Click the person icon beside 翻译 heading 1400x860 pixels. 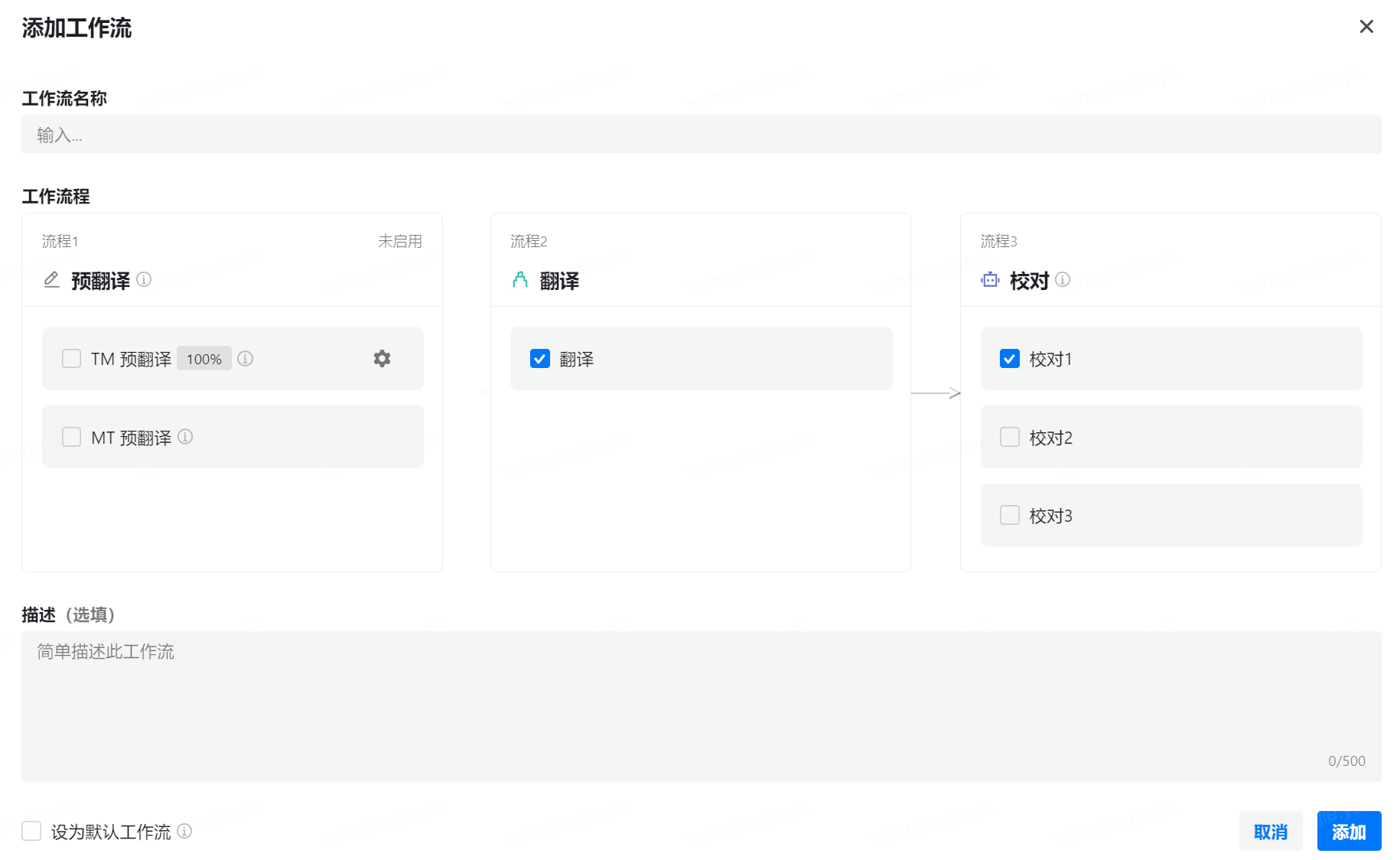click(520, 280)
